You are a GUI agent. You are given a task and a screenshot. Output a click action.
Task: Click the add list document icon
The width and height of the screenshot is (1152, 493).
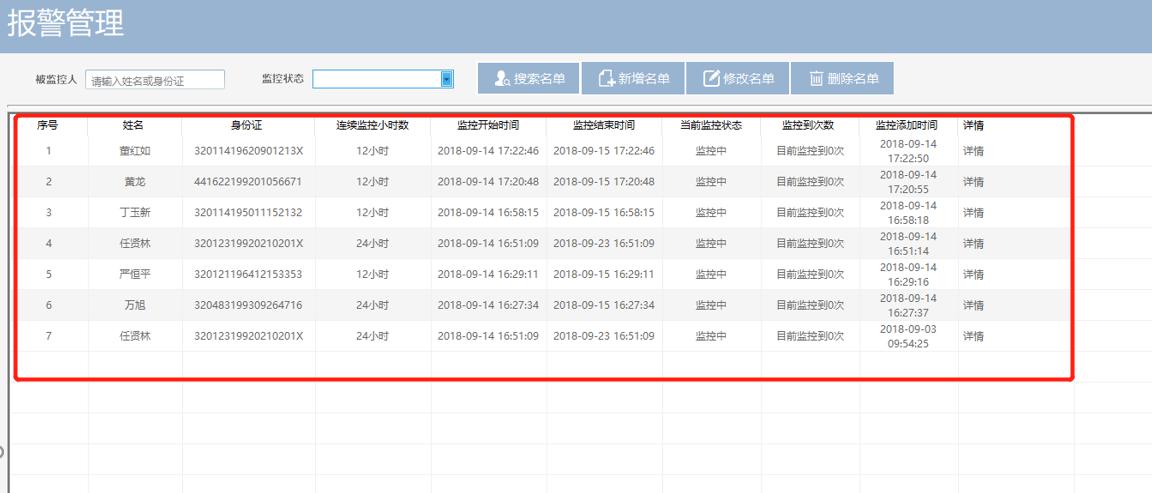point(606,79)
